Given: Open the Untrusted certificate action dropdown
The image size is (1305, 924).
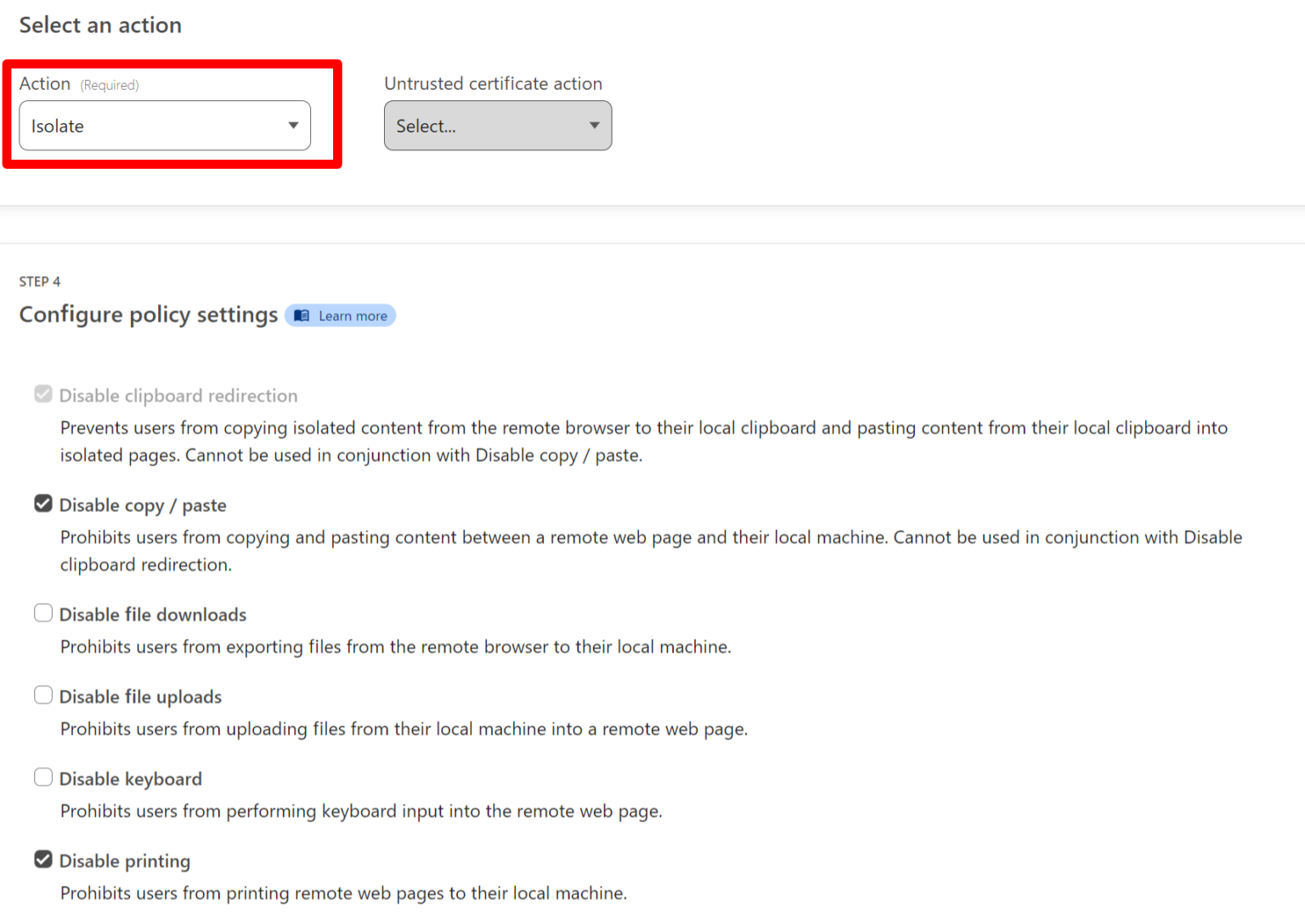Looking at the screenshot, I should click(x=497, y=125).
